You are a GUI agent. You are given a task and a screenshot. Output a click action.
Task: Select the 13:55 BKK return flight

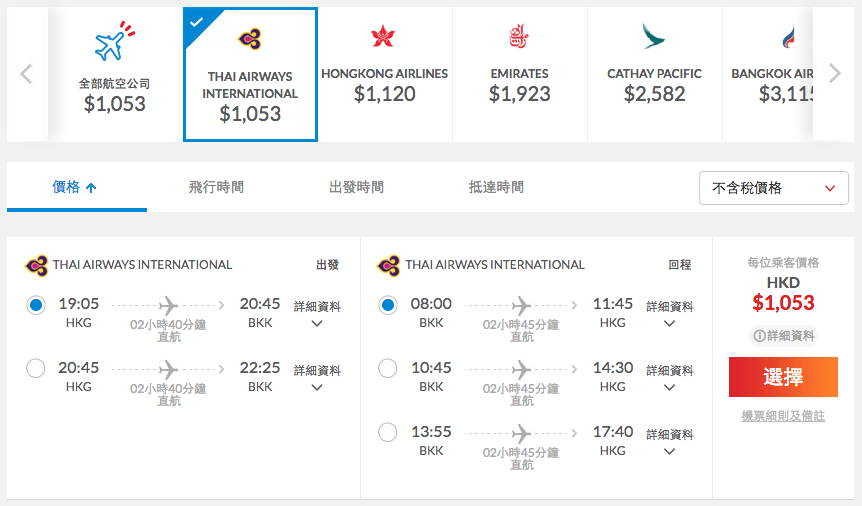388,432
